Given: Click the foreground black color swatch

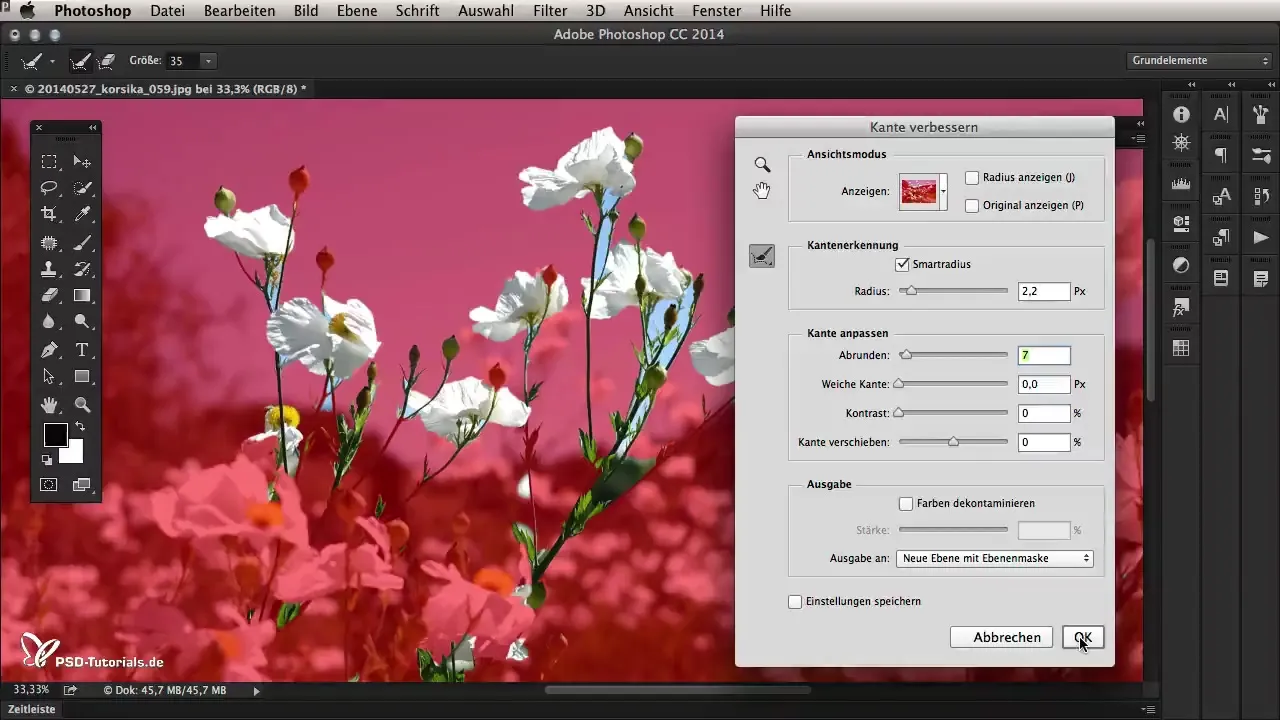Looking at the screenshot, I should pyautogui.click(x=55, y=434).
